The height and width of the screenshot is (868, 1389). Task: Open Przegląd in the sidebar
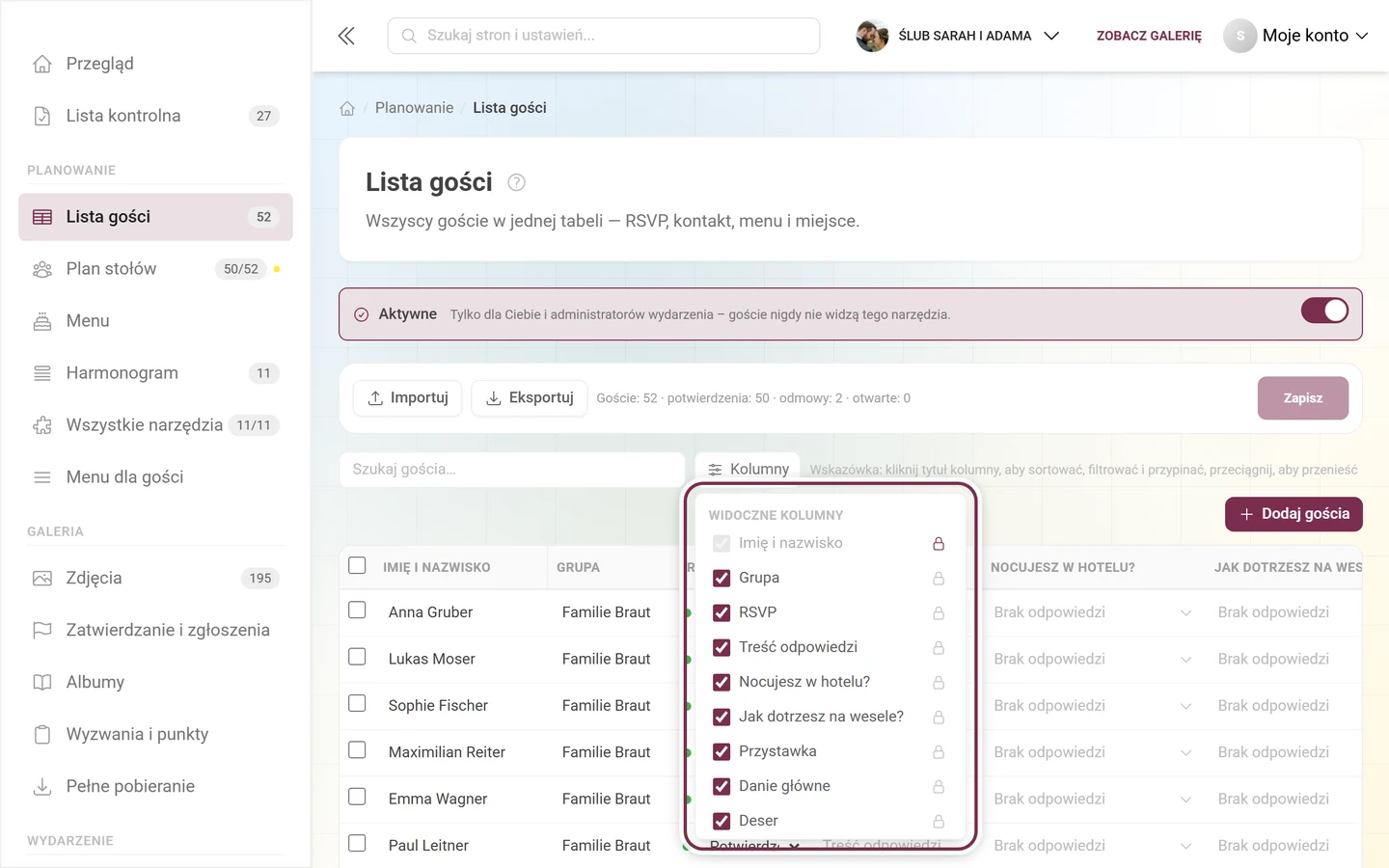click(x=155, y=64)
